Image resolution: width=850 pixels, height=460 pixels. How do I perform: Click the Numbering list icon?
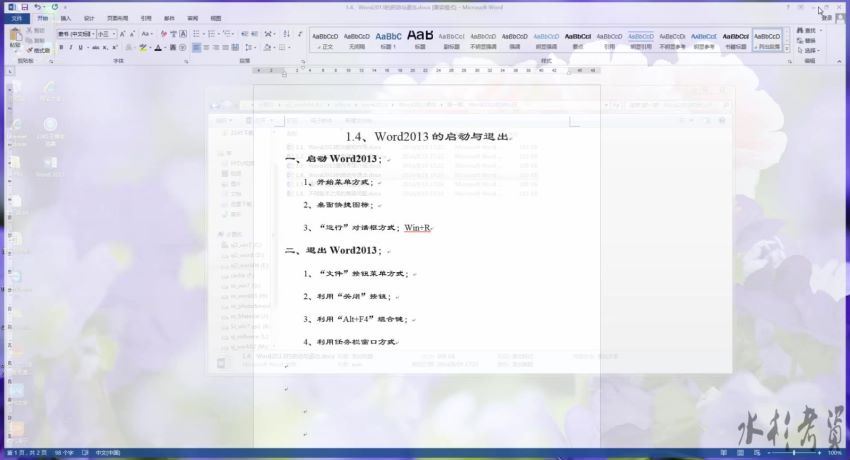tap(211, 34)
